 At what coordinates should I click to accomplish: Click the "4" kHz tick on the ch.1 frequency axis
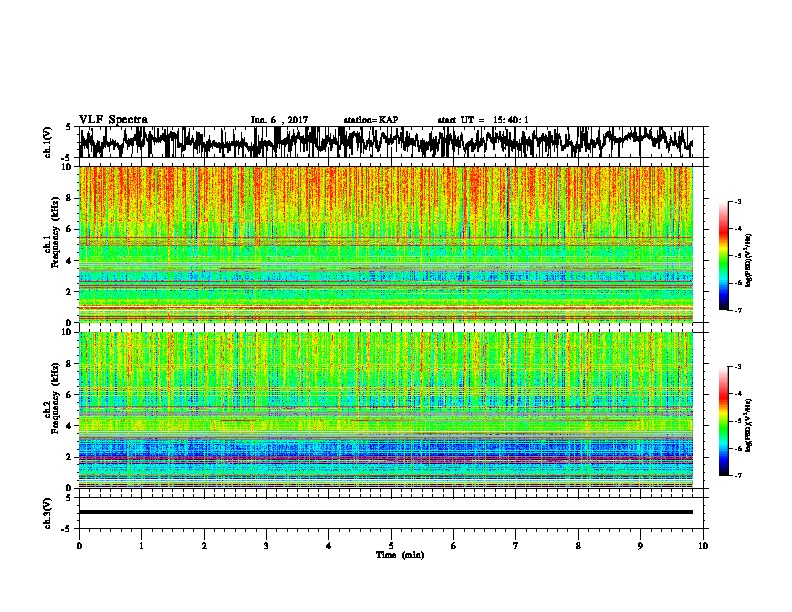71,261
